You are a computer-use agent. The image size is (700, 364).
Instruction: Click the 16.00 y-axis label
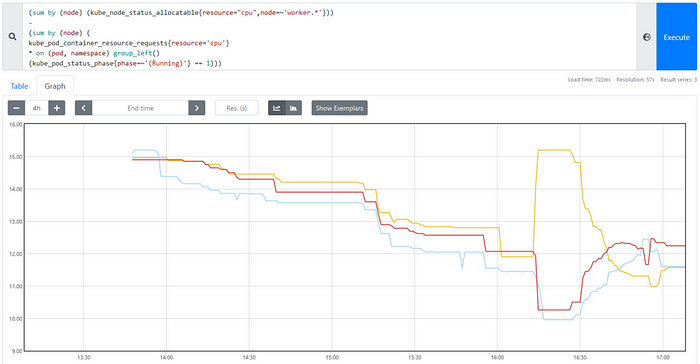click(16, 125)
